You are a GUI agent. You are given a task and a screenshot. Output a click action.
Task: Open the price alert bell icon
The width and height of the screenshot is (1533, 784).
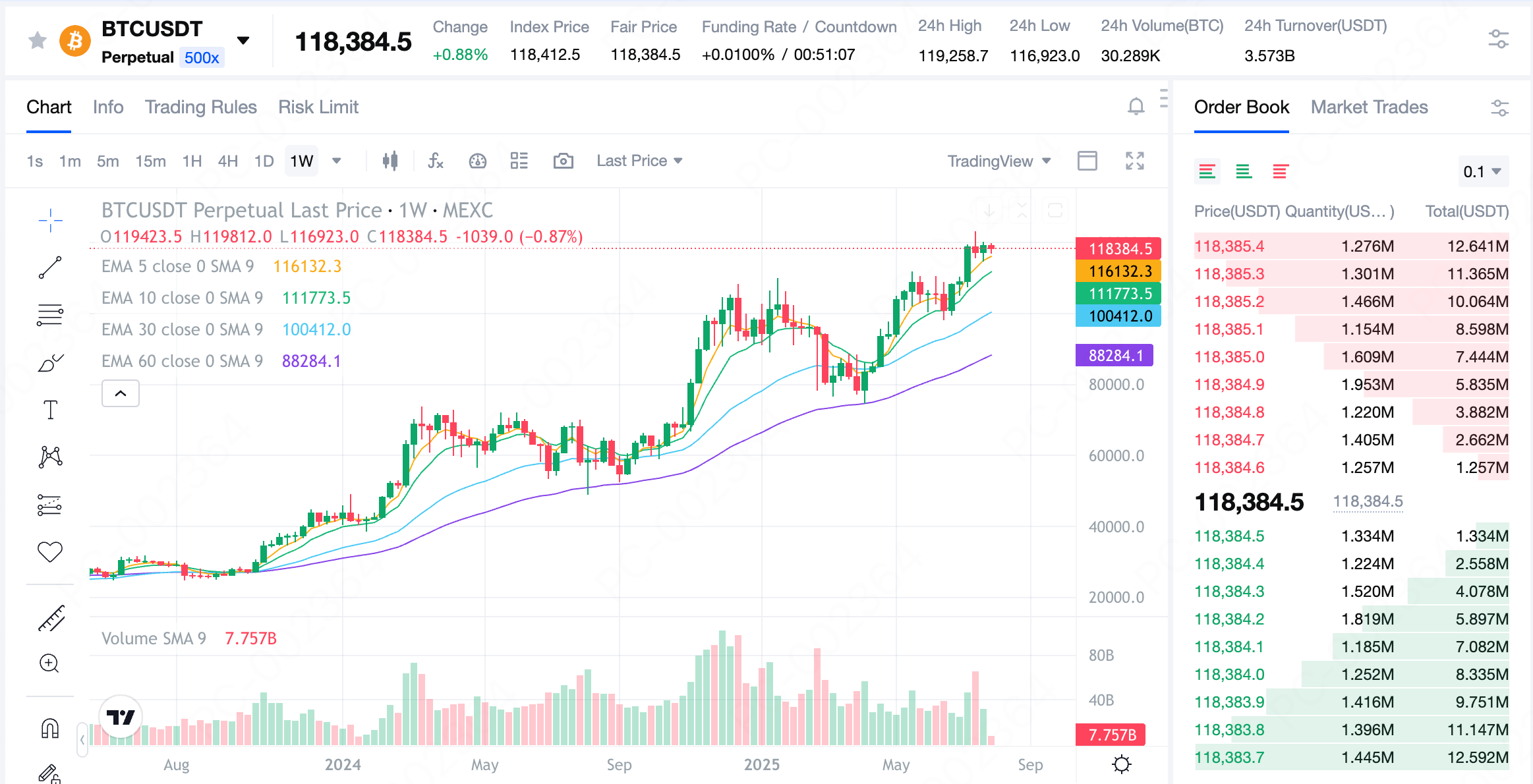coord(1136,106)
